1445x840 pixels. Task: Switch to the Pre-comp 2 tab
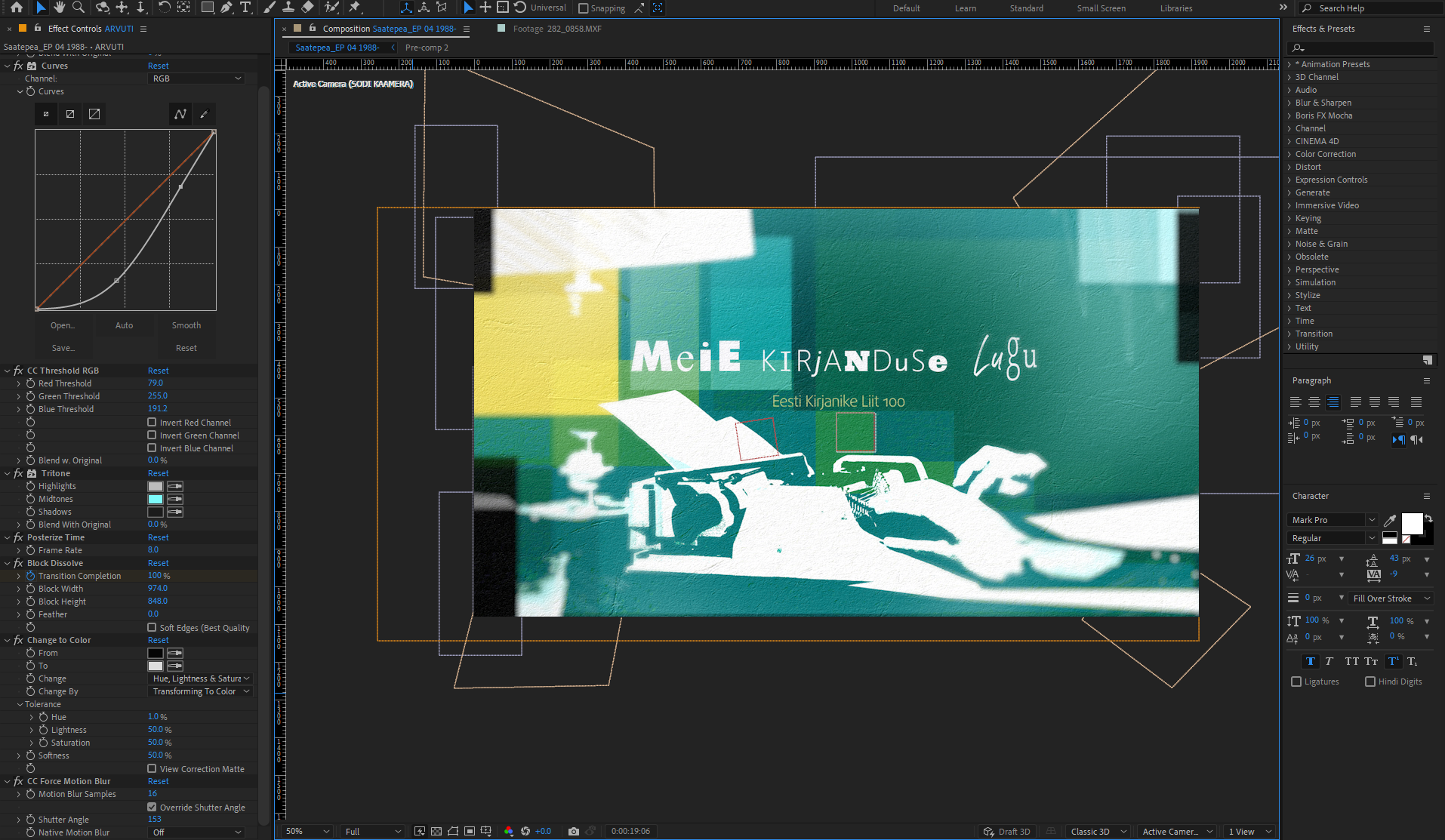427,48
